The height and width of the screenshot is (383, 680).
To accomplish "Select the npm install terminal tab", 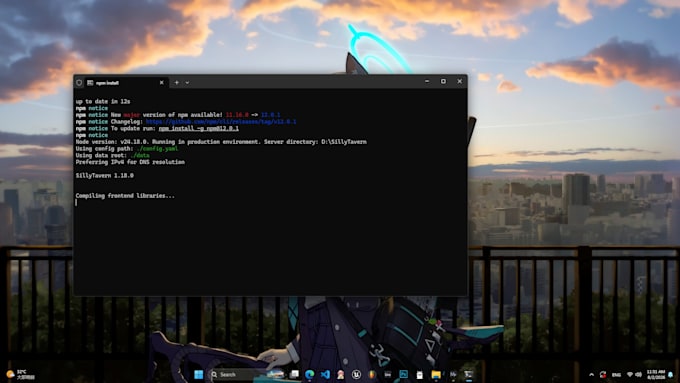I will 124,82.
